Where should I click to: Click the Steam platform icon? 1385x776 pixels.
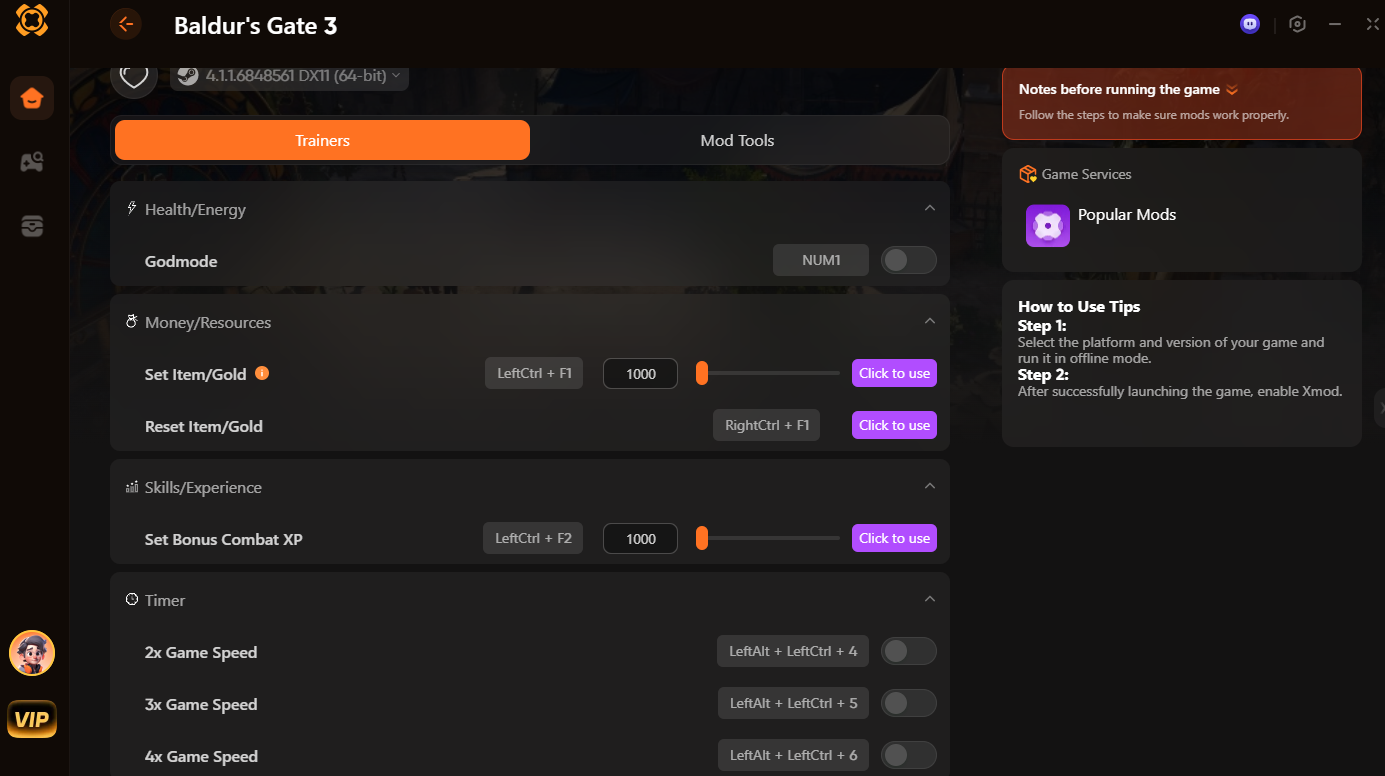coord(188,75)
